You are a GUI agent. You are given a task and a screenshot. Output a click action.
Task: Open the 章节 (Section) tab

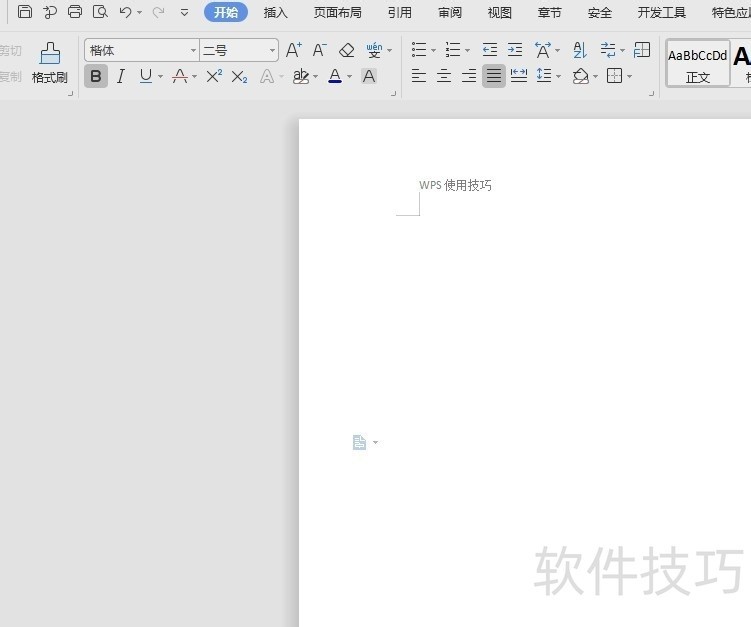[x=549, y=12]
